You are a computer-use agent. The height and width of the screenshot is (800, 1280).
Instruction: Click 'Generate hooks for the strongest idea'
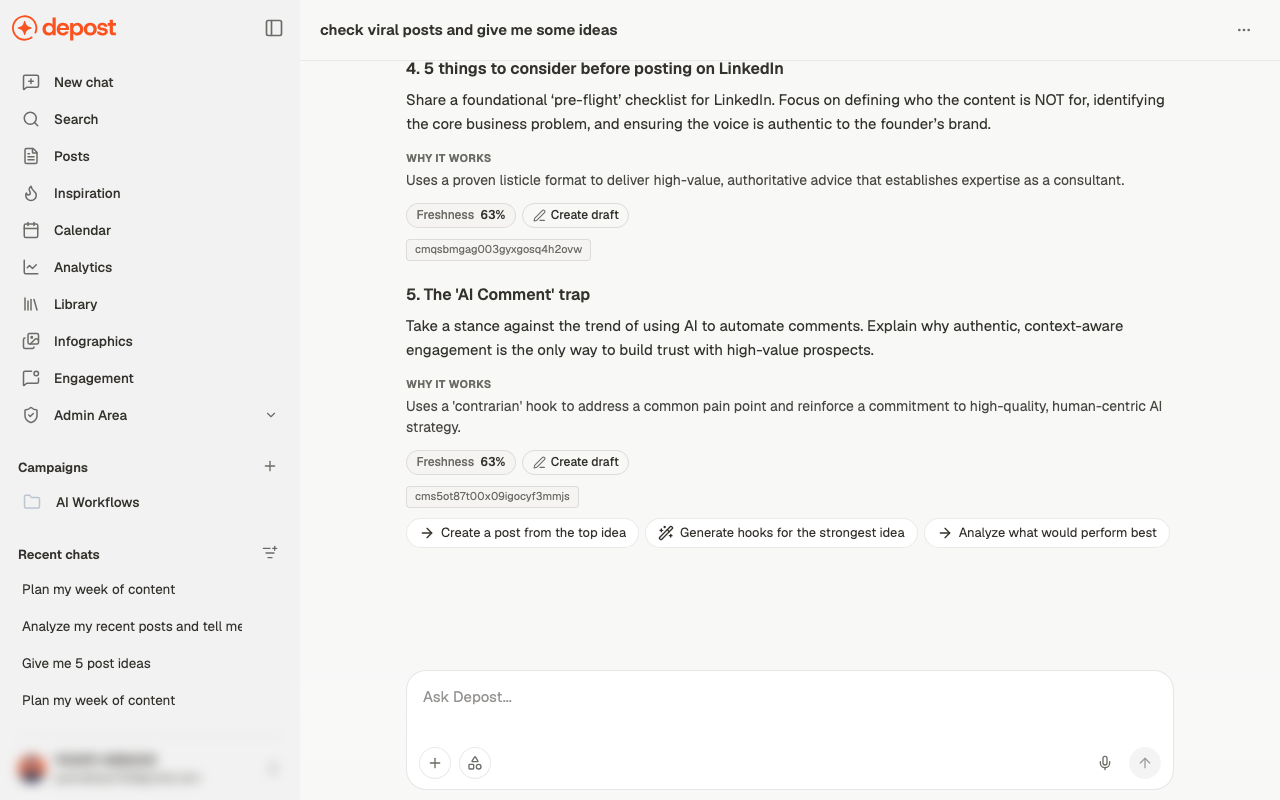[x=781, y=533]
